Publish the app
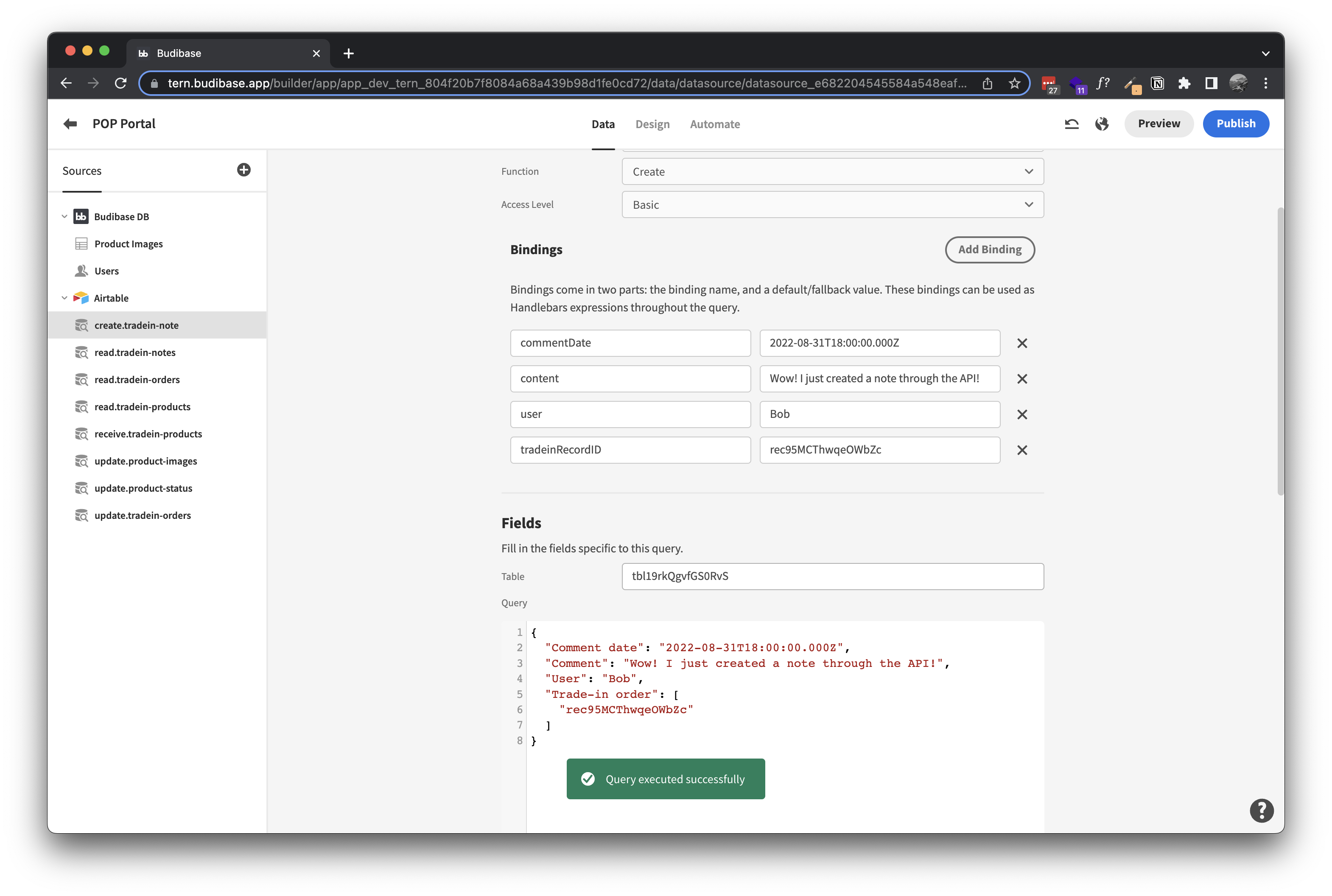Viewport: 1332px width, 896px height. coord(1235,123)
